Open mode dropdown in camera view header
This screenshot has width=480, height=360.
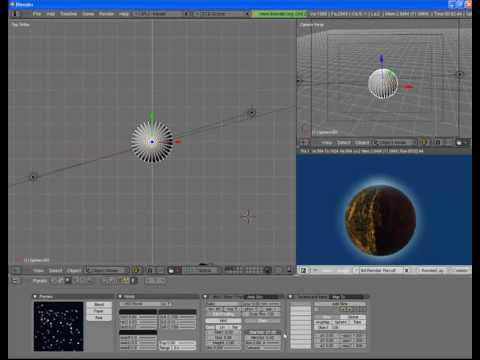click(x=395, y=142)
